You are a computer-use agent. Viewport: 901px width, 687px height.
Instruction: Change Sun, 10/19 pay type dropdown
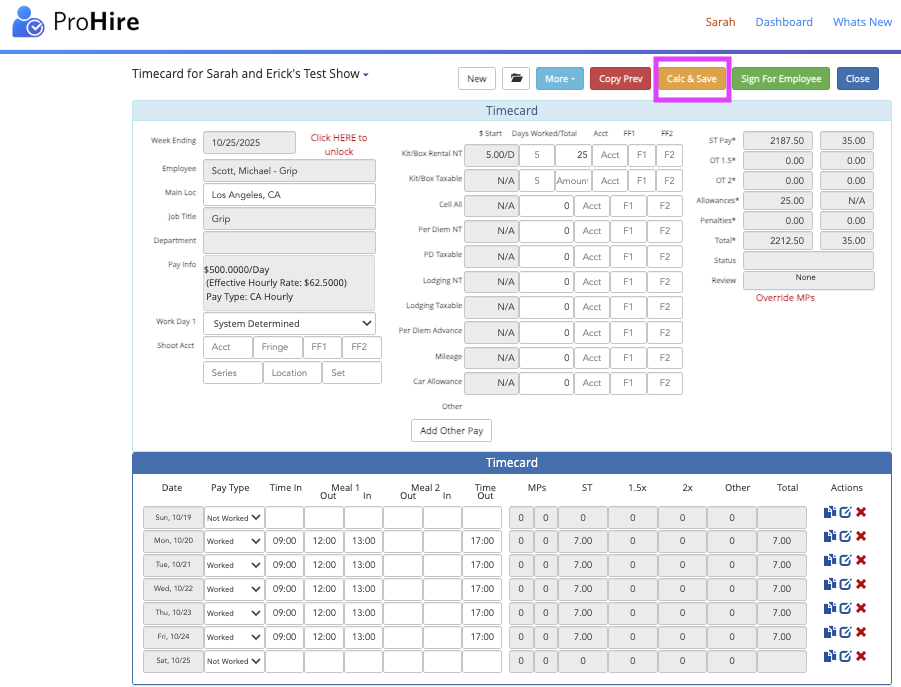[234, 518]
